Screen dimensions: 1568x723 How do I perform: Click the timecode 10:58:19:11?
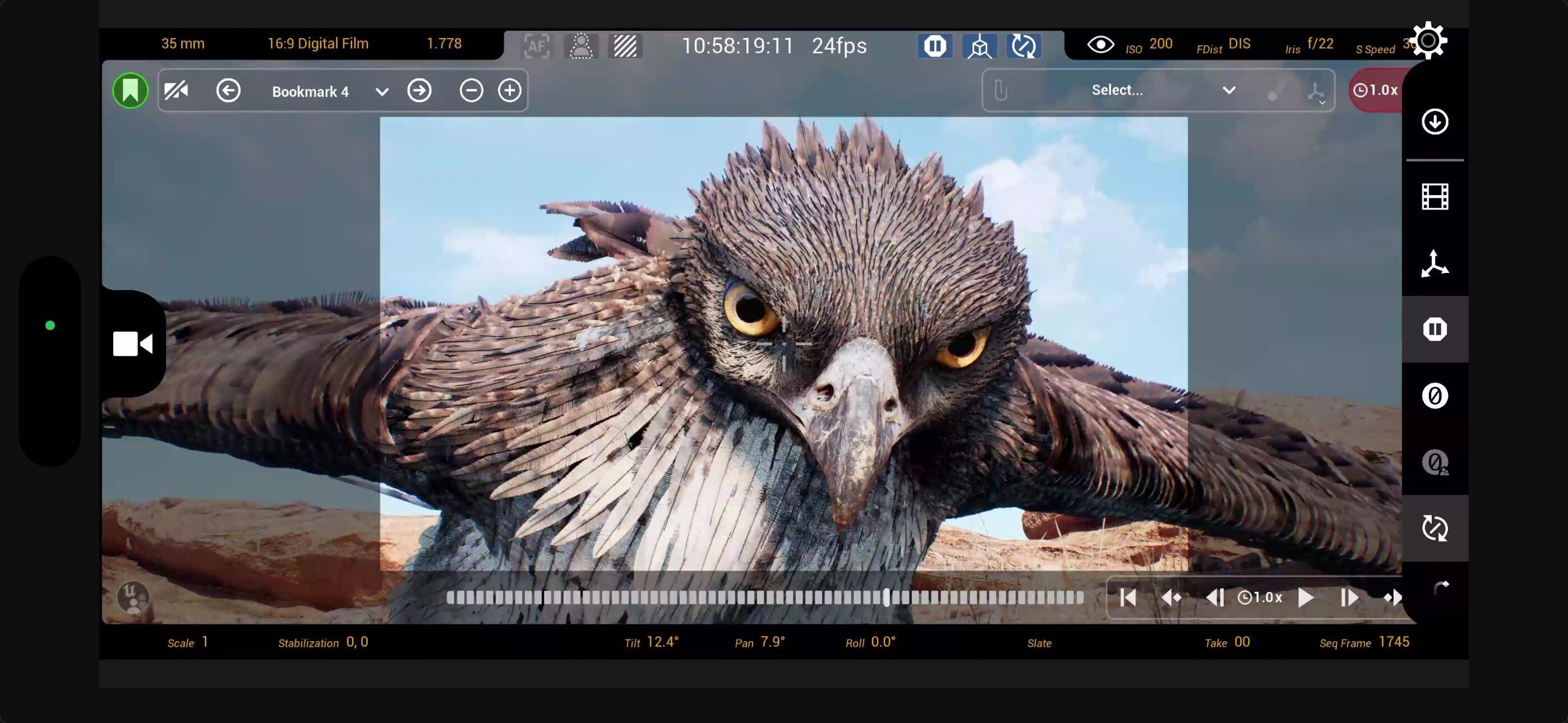click(737, 45)
